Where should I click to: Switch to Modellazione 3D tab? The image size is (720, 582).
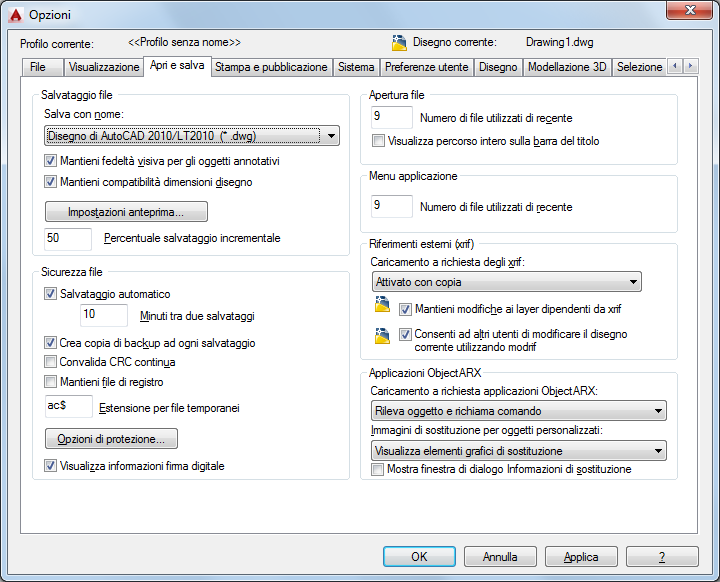tap(567, 67)
